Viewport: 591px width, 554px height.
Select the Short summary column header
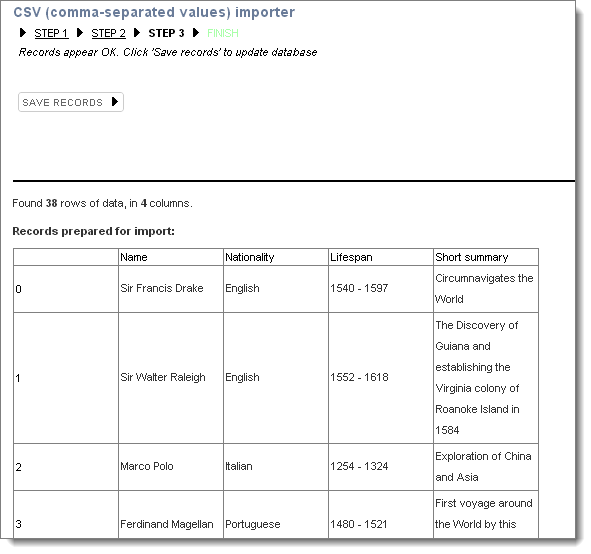pyautogui.click(x=486, y=257)
